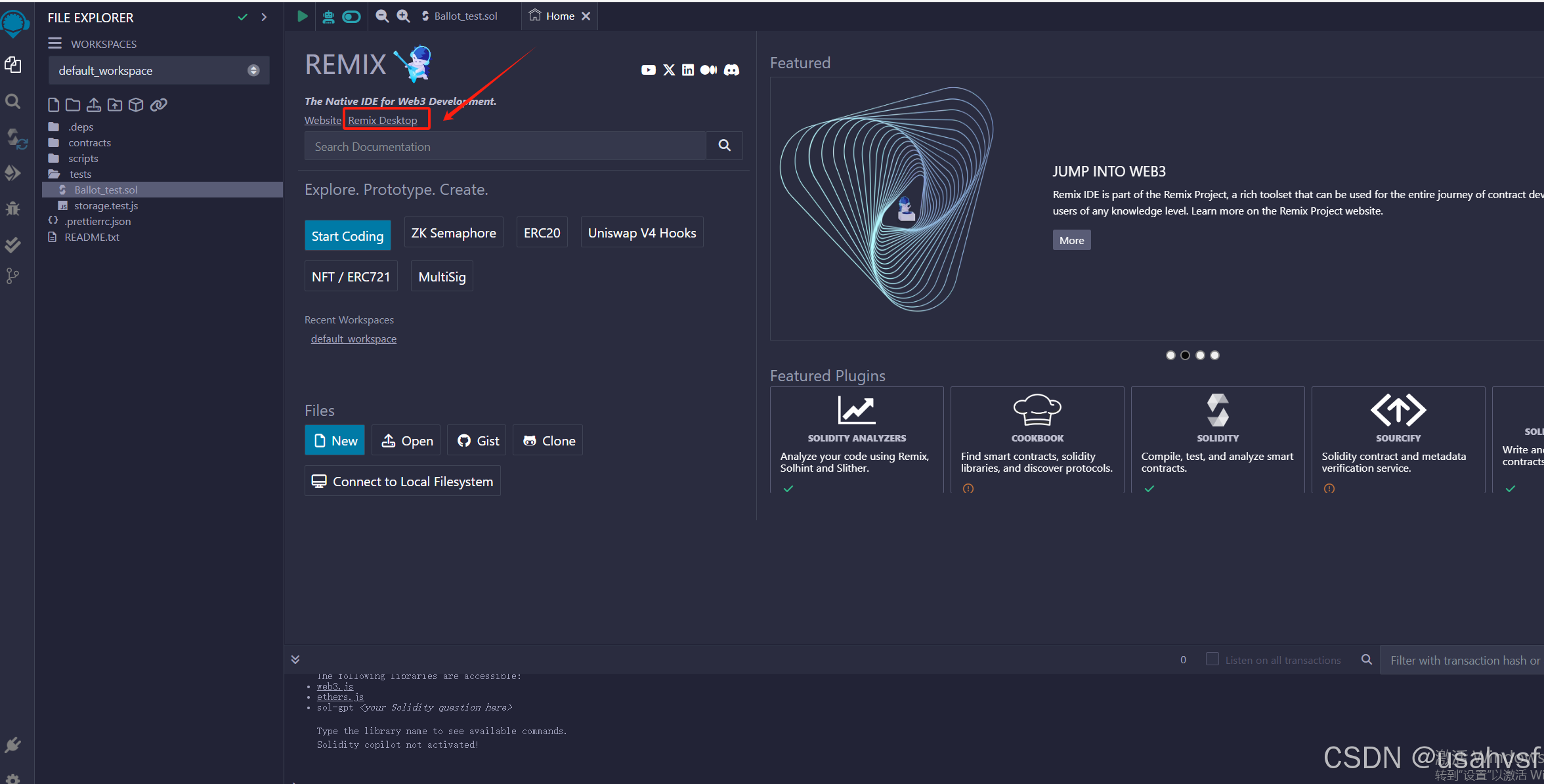Viewport: 1544px width, 784px height.
Task: Toggle the RemixAI copilot switch
Action: click(x=352, y=16)
